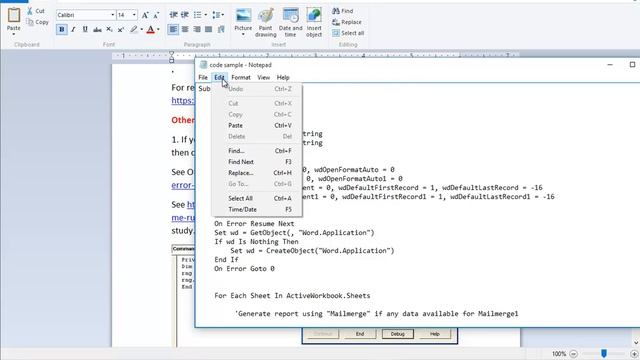Expand the Picture options arrow

pyautogui.click(x=243, y=34)
